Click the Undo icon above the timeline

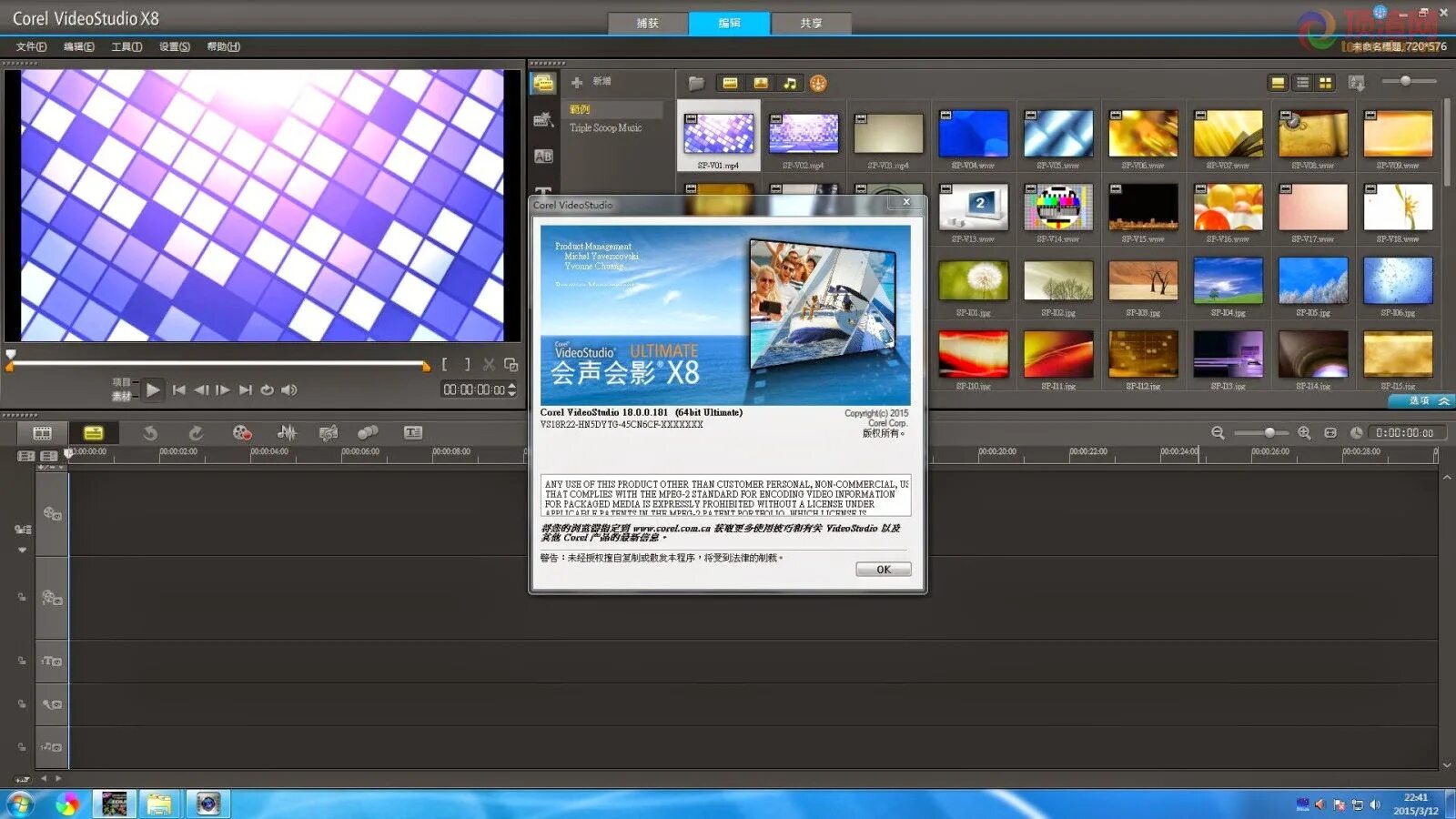(150, 433)
